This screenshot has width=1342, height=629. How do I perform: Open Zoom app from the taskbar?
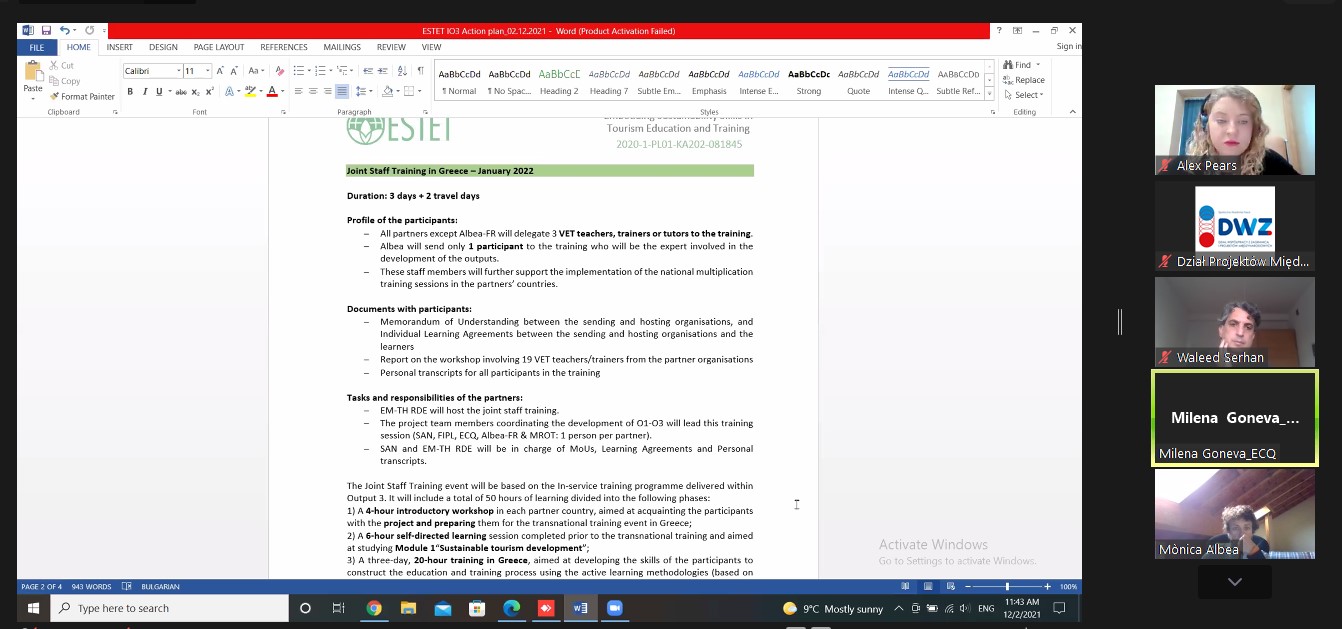coord(614,608)
